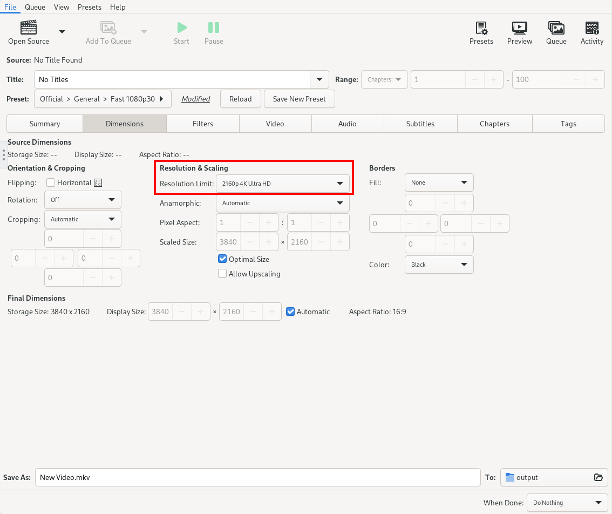Open the Cropping dropdown set to Automatic
The image size is (612, 514).
pyautogui.click(x=83, y=219)
